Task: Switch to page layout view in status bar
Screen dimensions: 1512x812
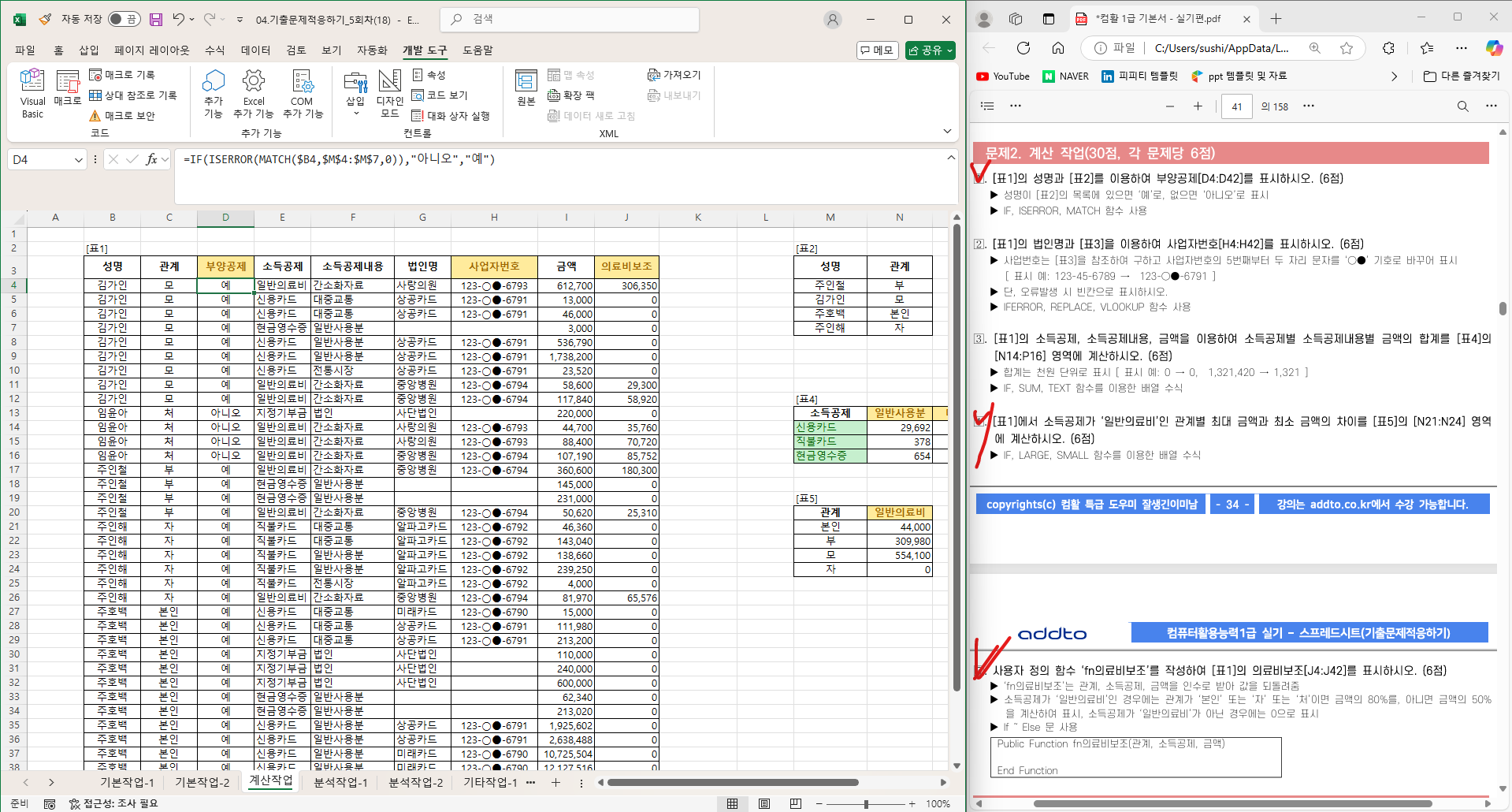Action: tap(763, 803)
